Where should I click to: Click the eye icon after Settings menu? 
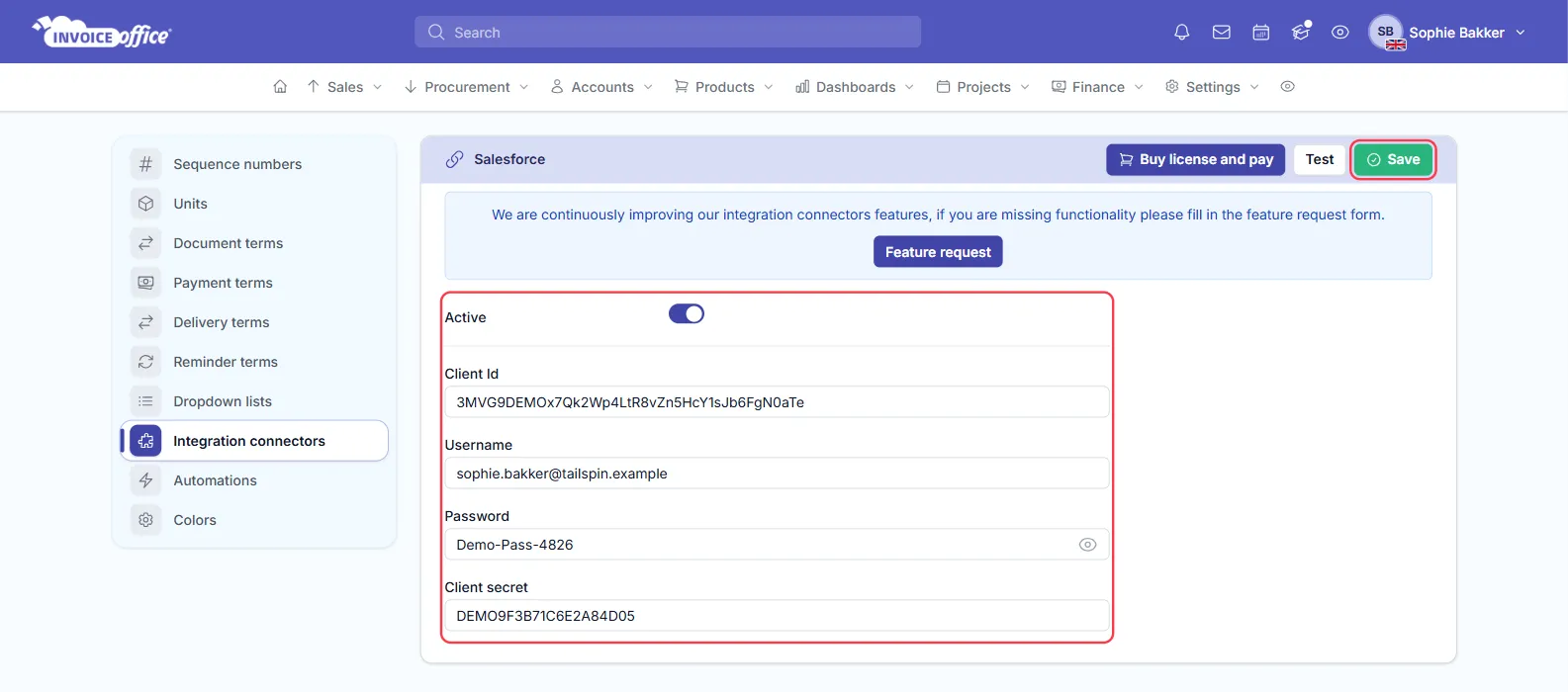pyautogui.click(x=1287, y=87)
